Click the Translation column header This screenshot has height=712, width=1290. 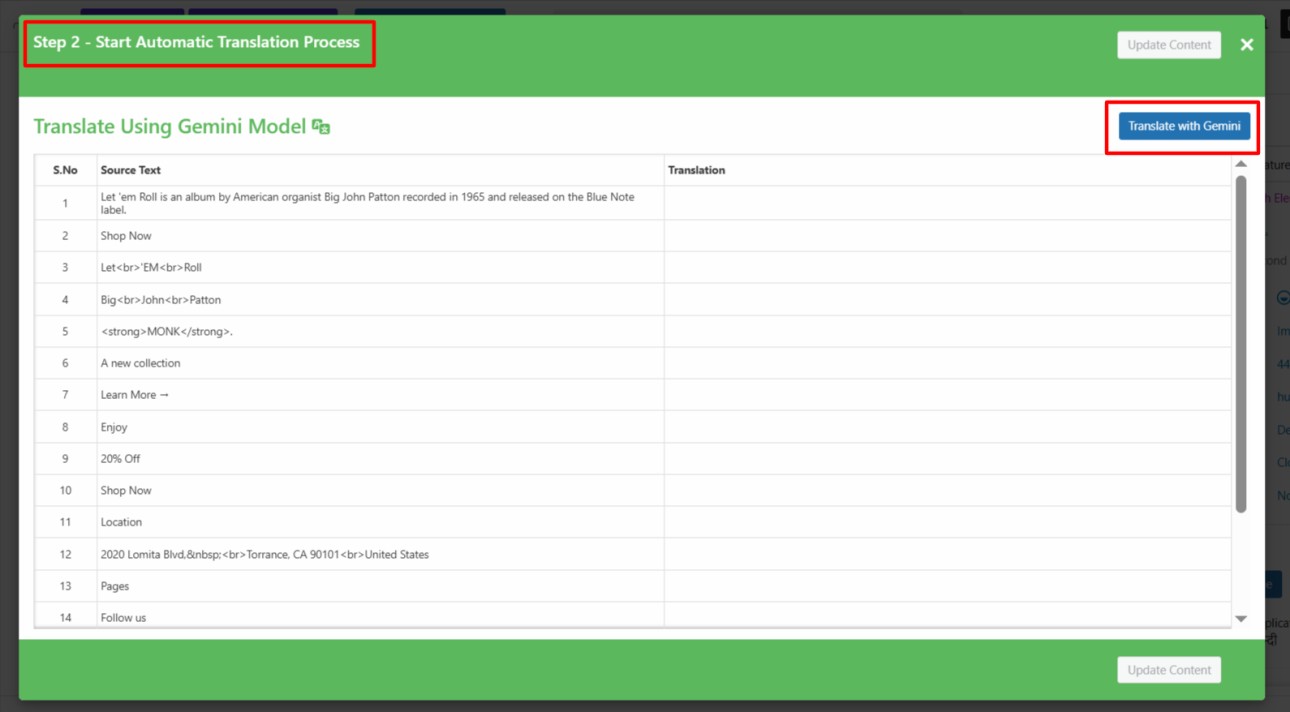coord(696,170)
